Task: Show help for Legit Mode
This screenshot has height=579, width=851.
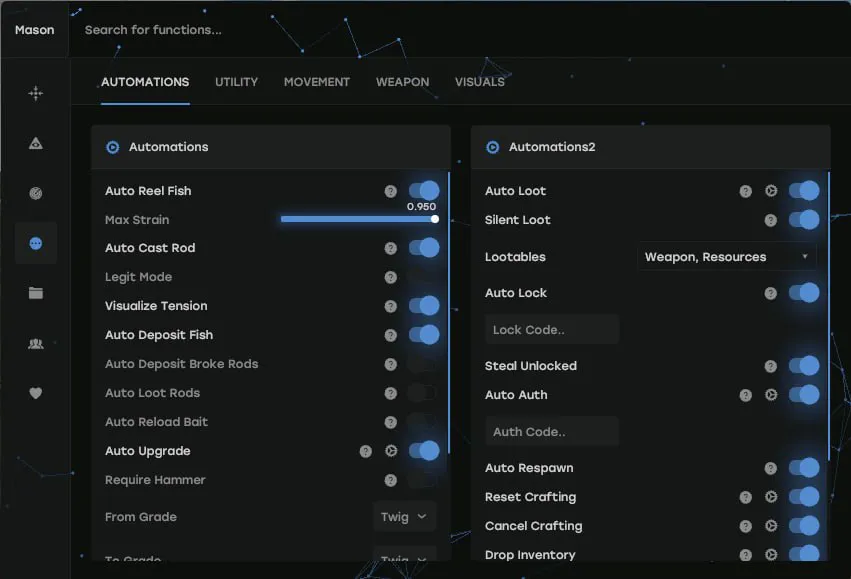Action: (x=391, y=277)
